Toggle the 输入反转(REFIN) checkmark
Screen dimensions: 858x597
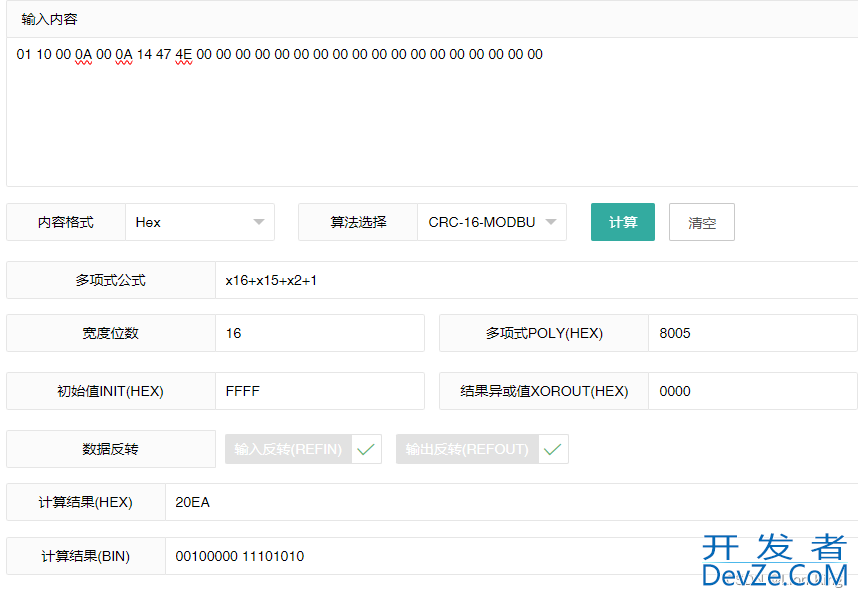click(366, 449)
